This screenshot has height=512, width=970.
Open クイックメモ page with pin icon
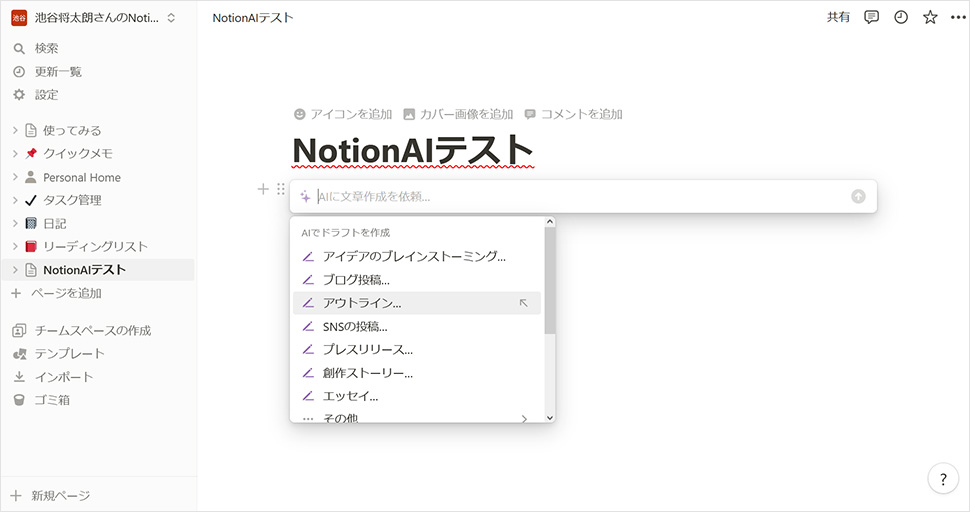click(x=77, y=153)
